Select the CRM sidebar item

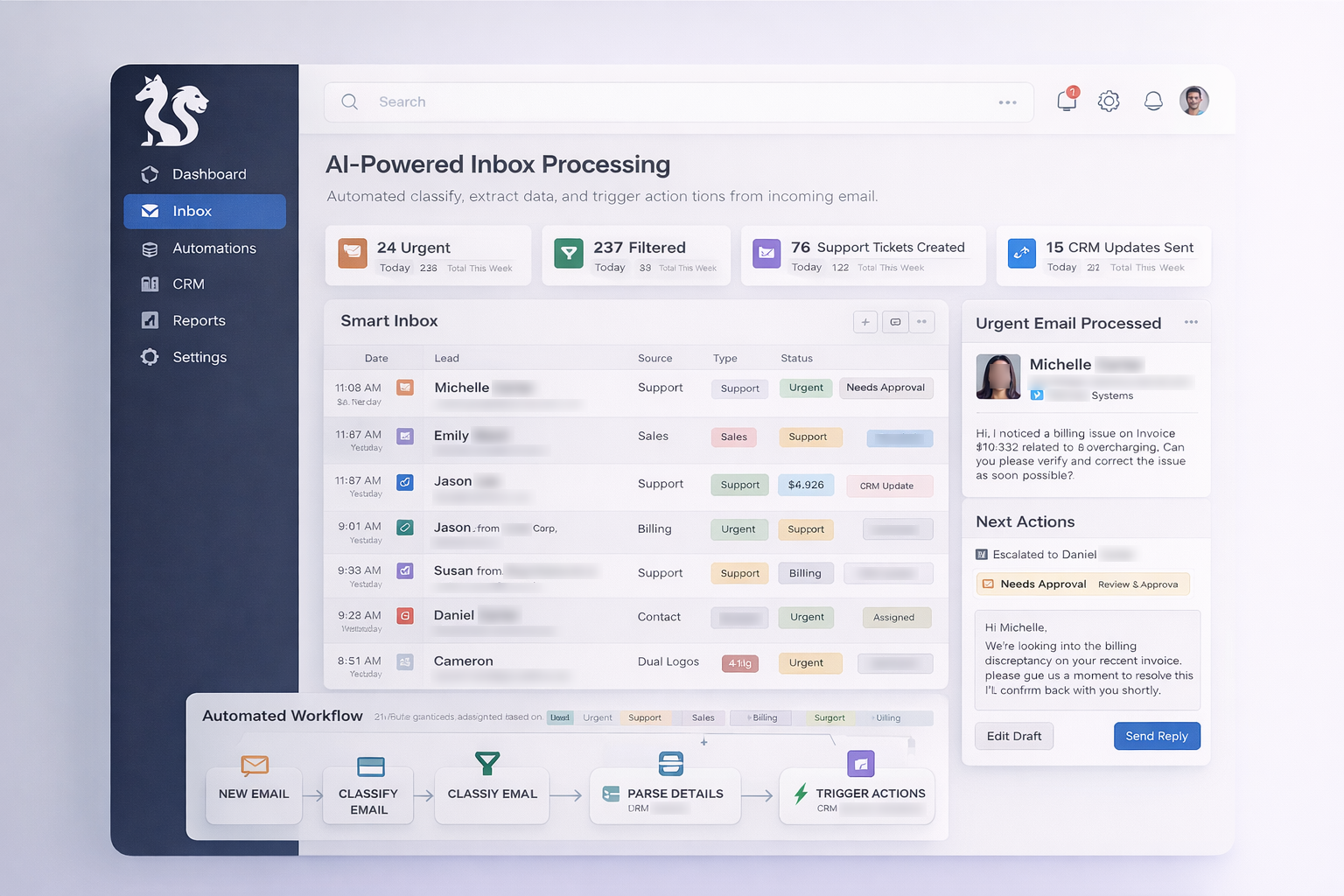pyautogui.click(x=188, y=284)
